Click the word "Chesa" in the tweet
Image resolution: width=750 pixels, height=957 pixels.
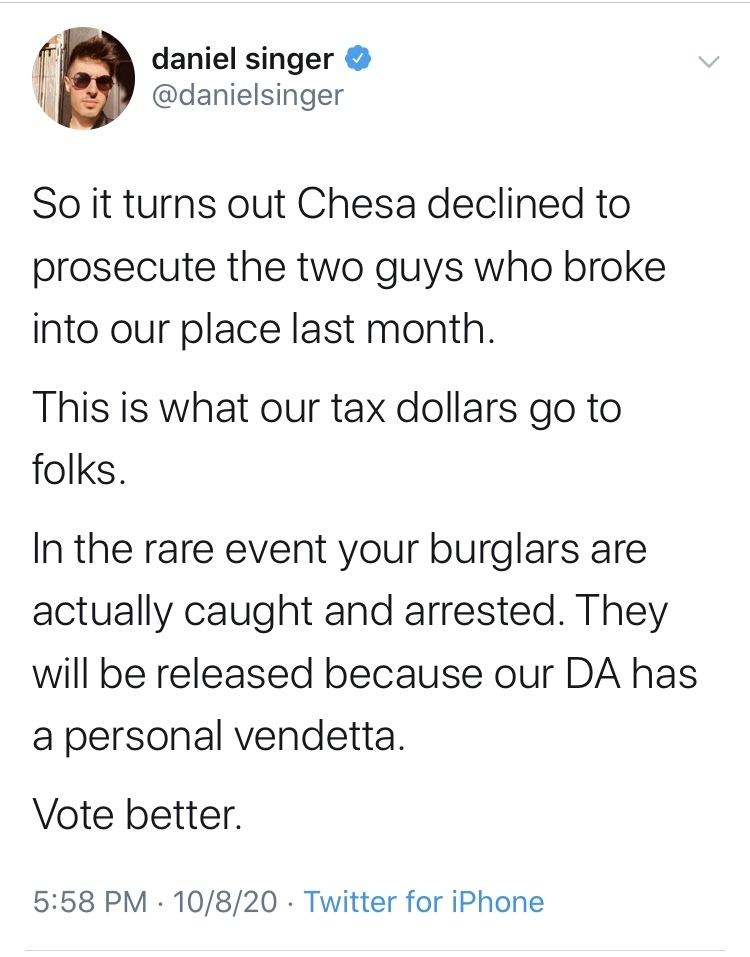pyautogui.click(x=374, y=205)
